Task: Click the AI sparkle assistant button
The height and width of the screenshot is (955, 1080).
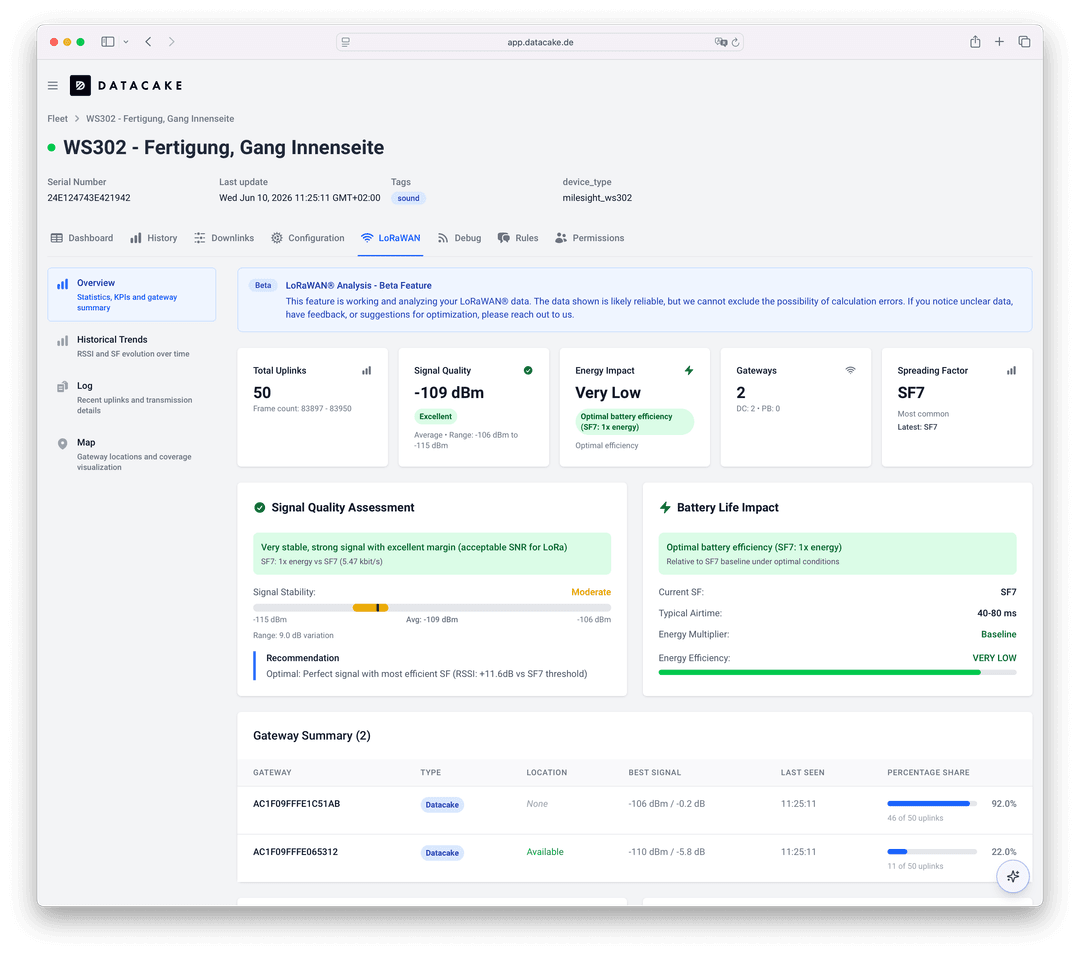Action: (1012, 876)
